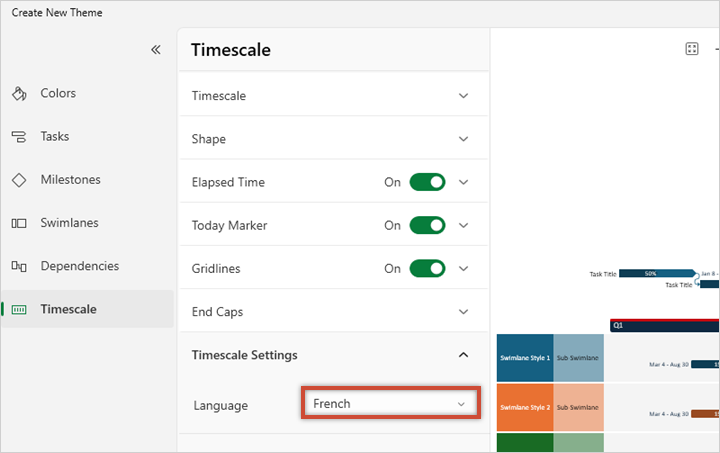This screenshot has height=453, width=720.
Task: Click the Q1 timescale bar
Action: coord(665,325)
